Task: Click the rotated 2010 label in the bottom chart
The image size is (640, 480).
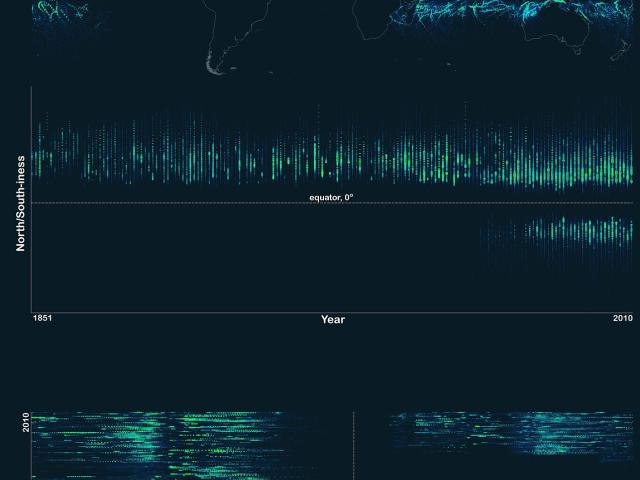Action: [x=26, y=422]
